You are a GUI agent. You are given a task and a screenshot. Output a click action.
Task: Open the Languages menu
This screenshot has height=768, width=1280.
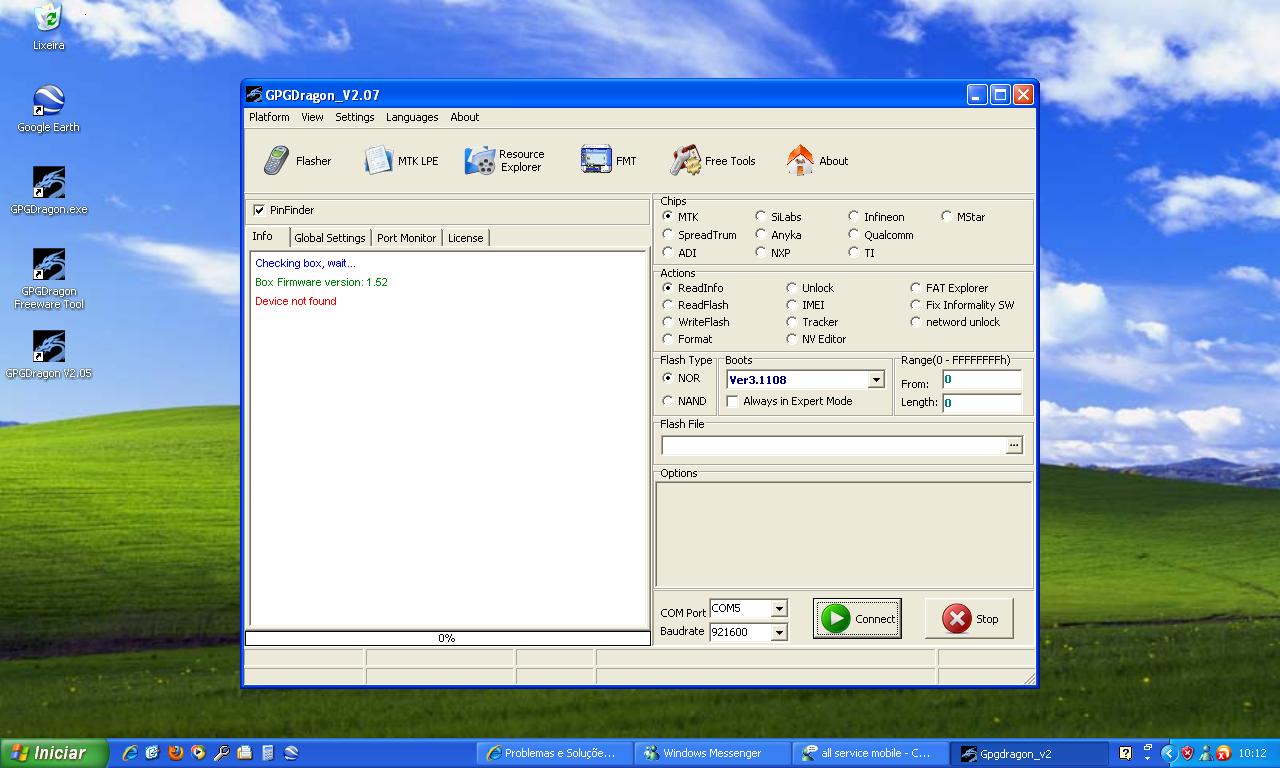tap(412, 117)
